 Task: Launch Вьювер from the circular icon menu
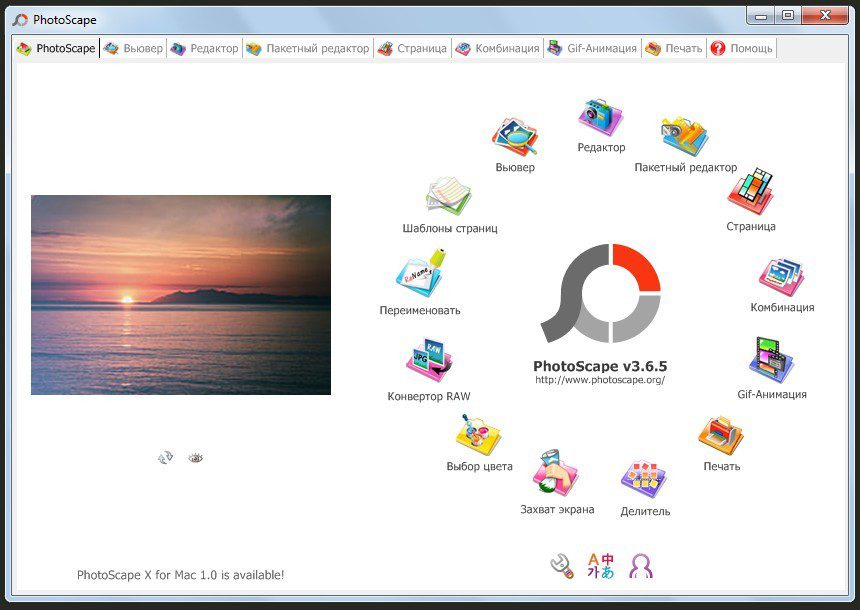[x=514, y=137]
